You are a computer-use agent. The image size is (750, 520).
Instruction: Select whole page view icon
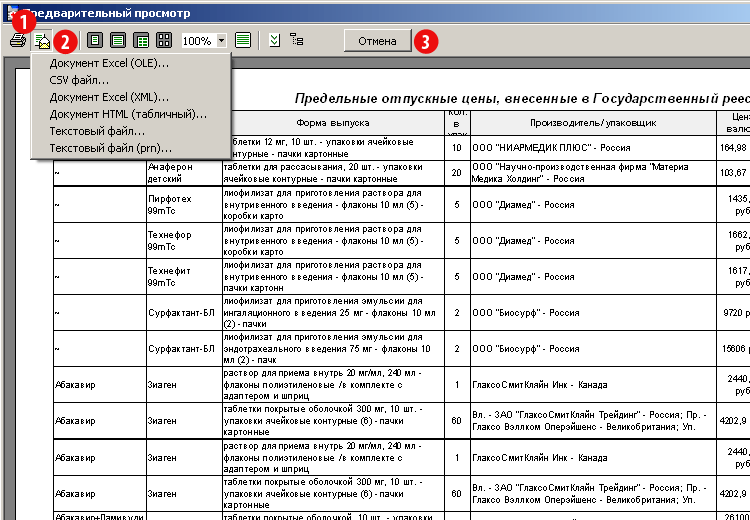95,41
